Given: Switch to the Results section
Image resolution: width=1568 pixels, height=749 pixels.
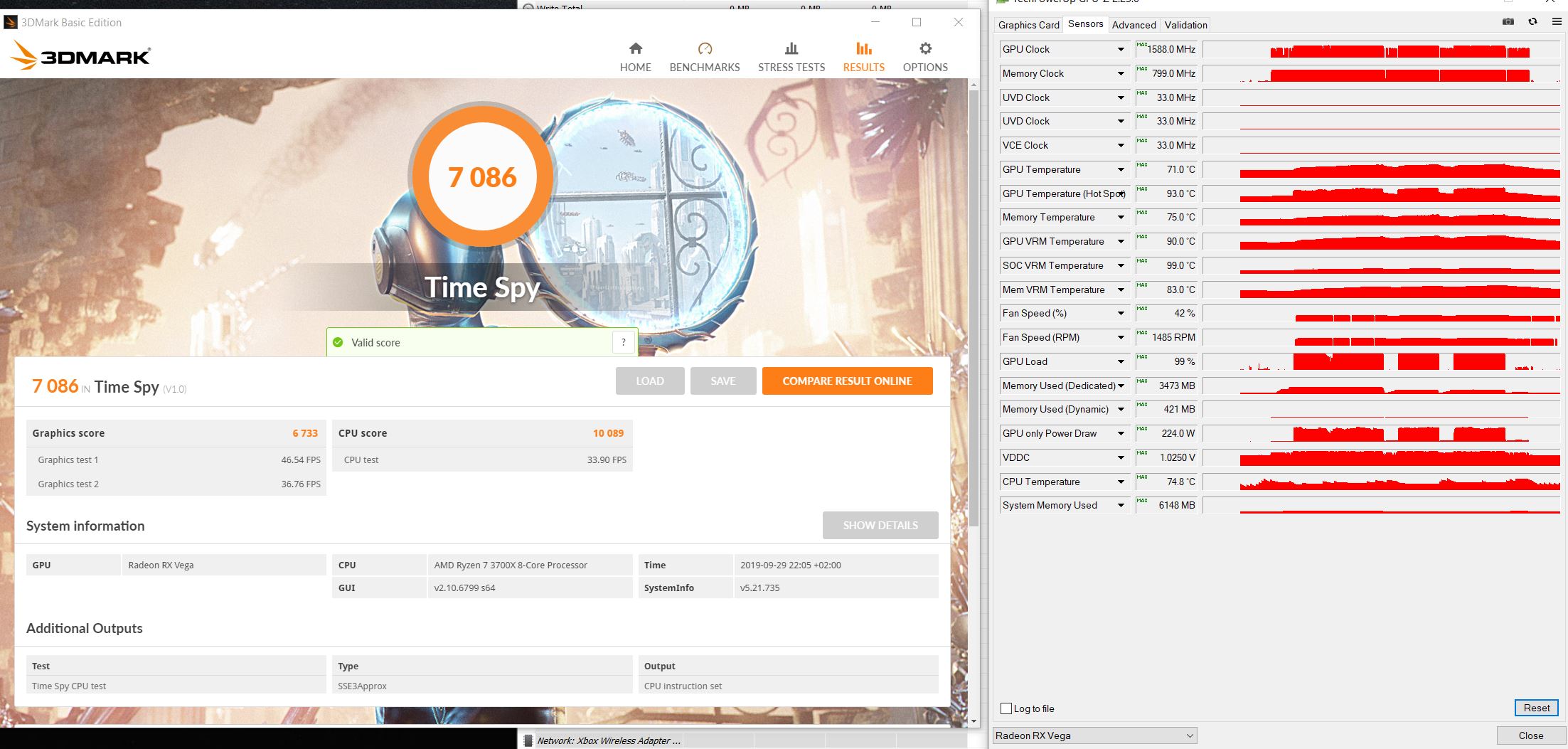Looking at the screenshot, I should [x=863, y=57].
